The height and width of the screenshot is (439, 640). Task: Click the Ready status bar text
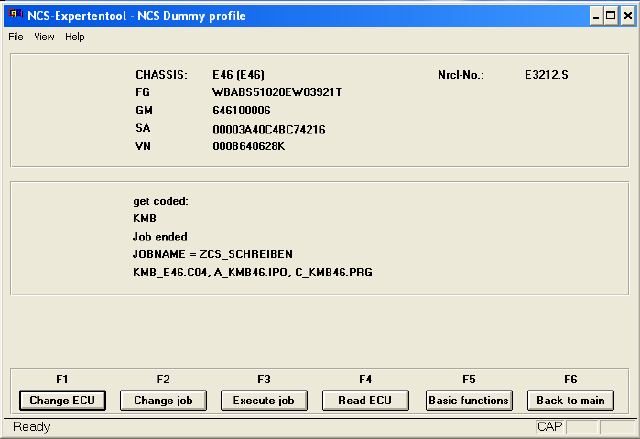pyautogui.click(x=31, y=427)
